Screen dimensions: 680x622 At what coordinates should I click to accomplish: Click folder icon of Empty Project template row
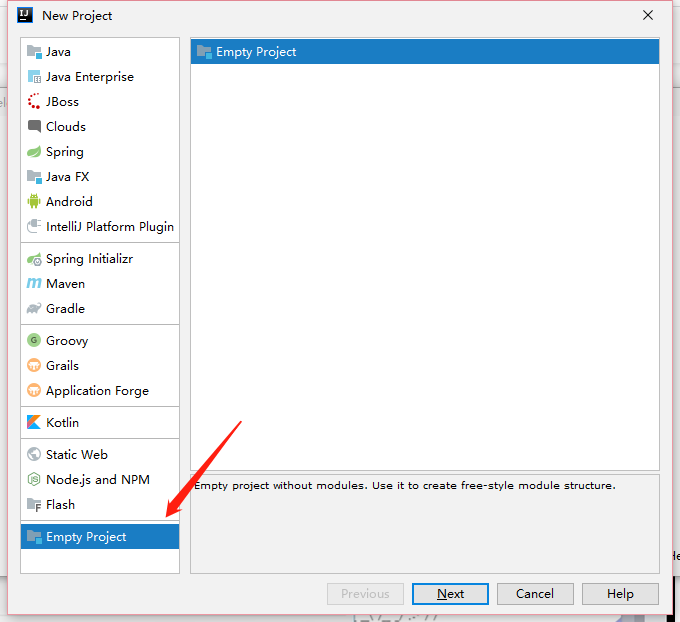[204, 52]
